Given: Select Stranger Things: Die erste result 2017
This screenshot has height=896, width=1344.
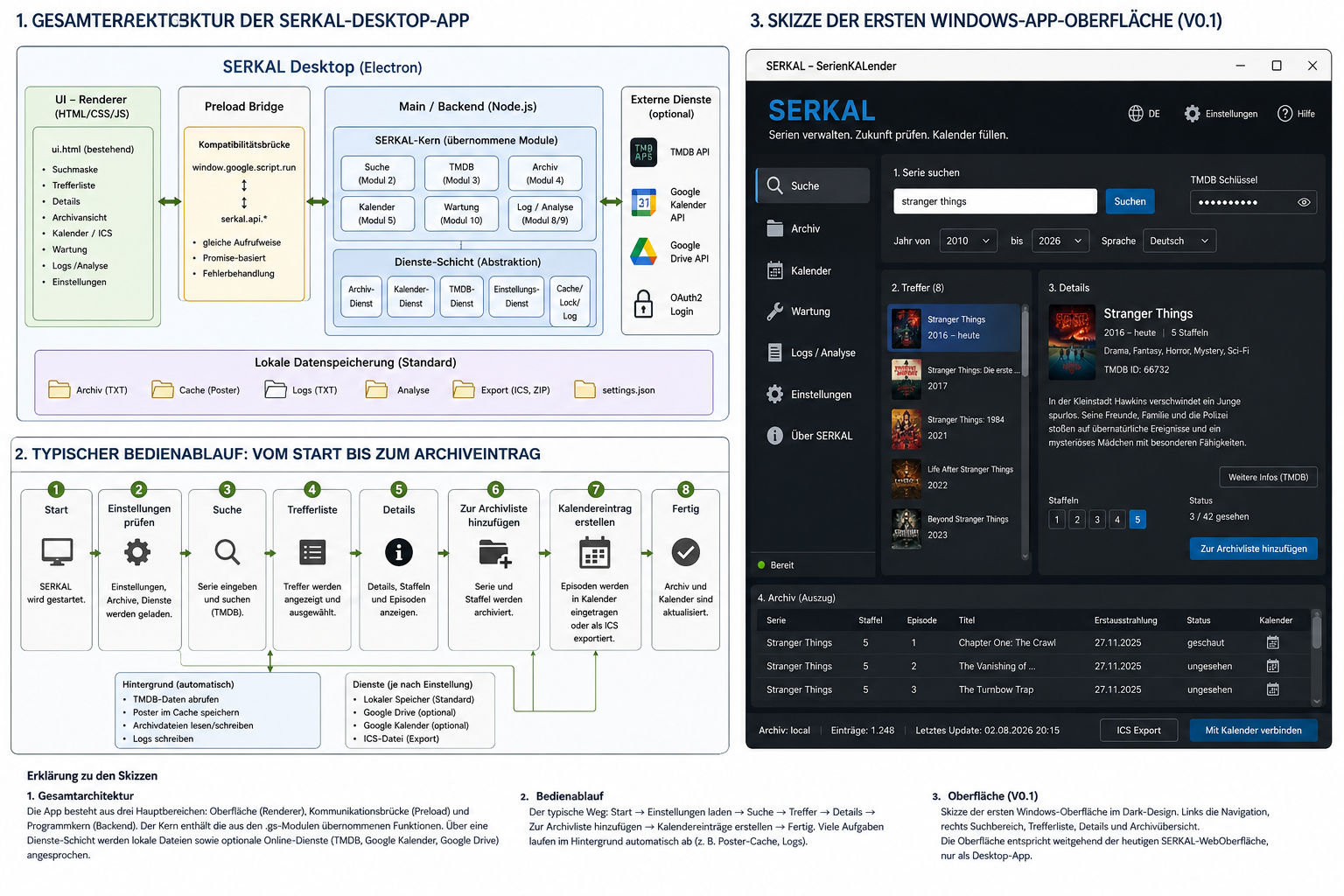Looking at the screenshot, I should click(954, 378).
